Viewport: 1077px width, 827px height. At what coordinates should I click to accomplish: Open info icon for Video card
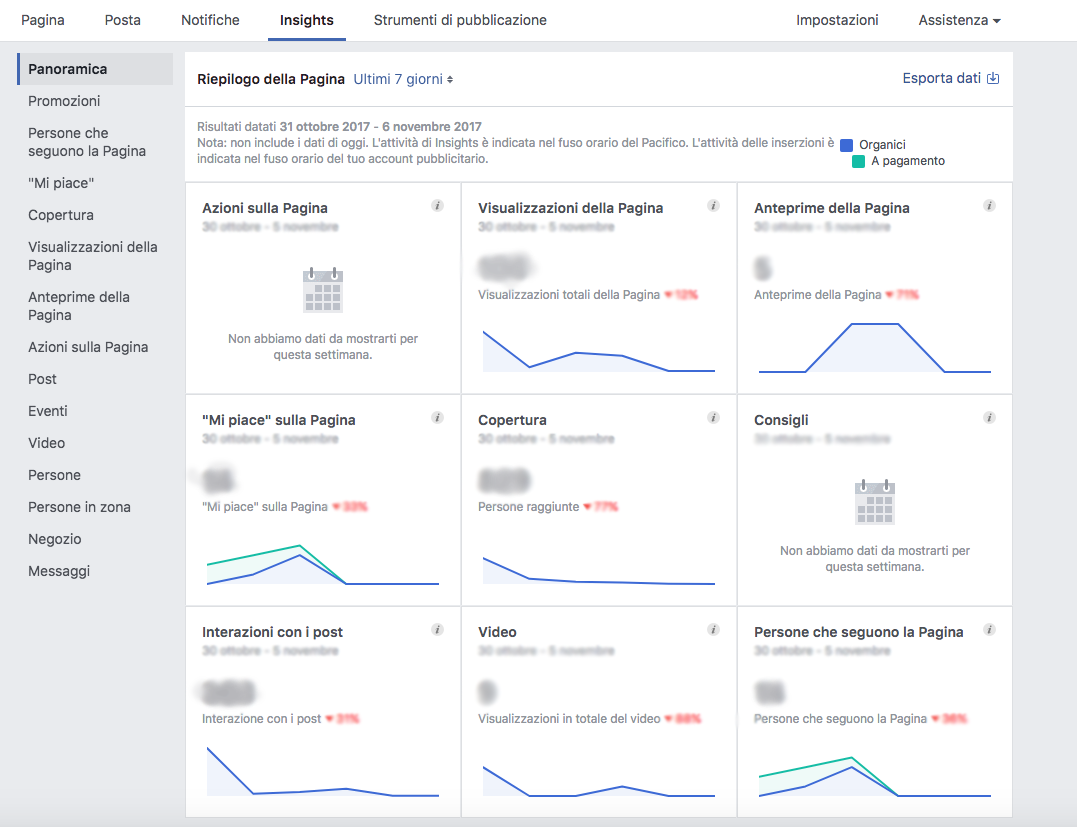point(714,630)
